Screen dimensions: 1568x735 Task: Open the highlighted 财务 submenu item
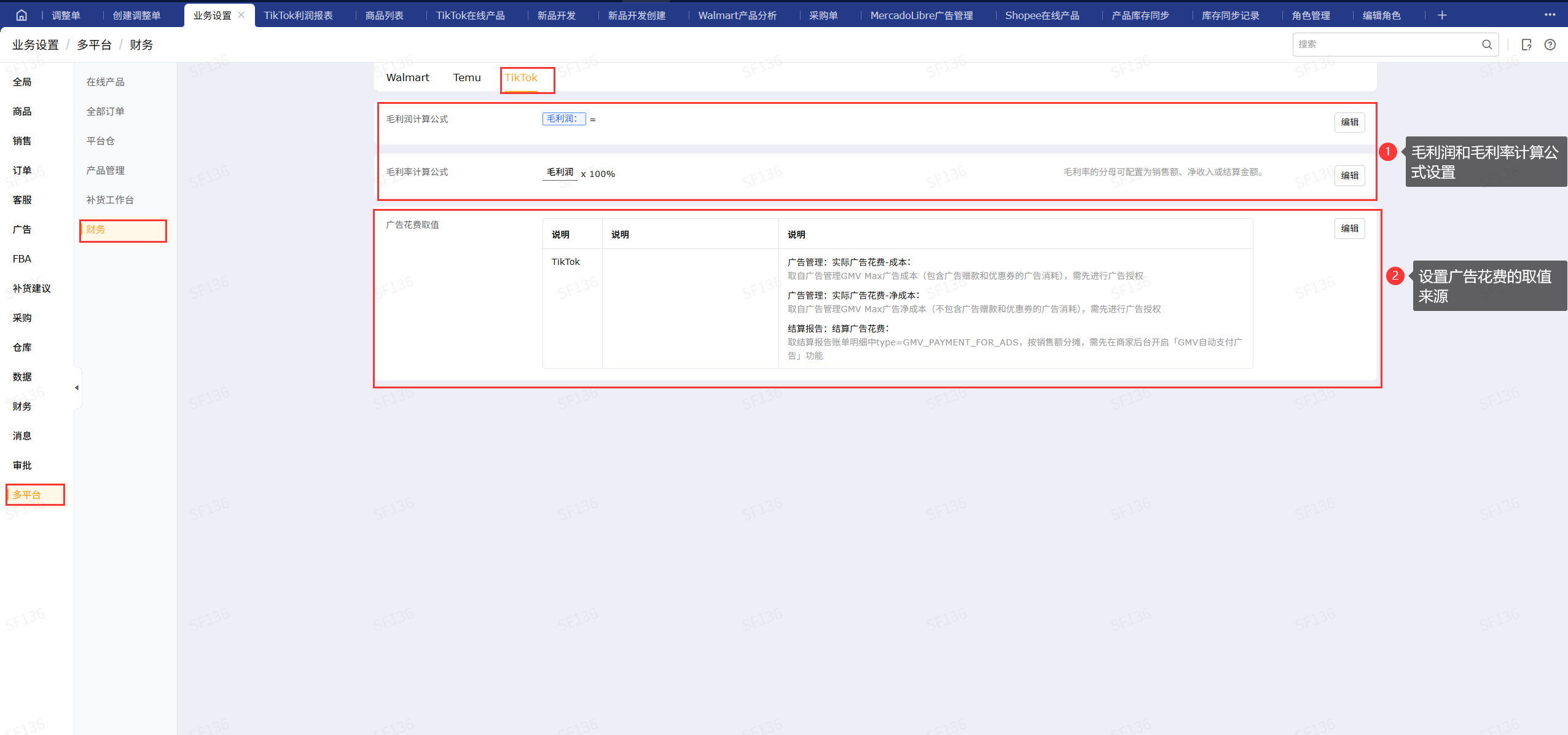123,230
